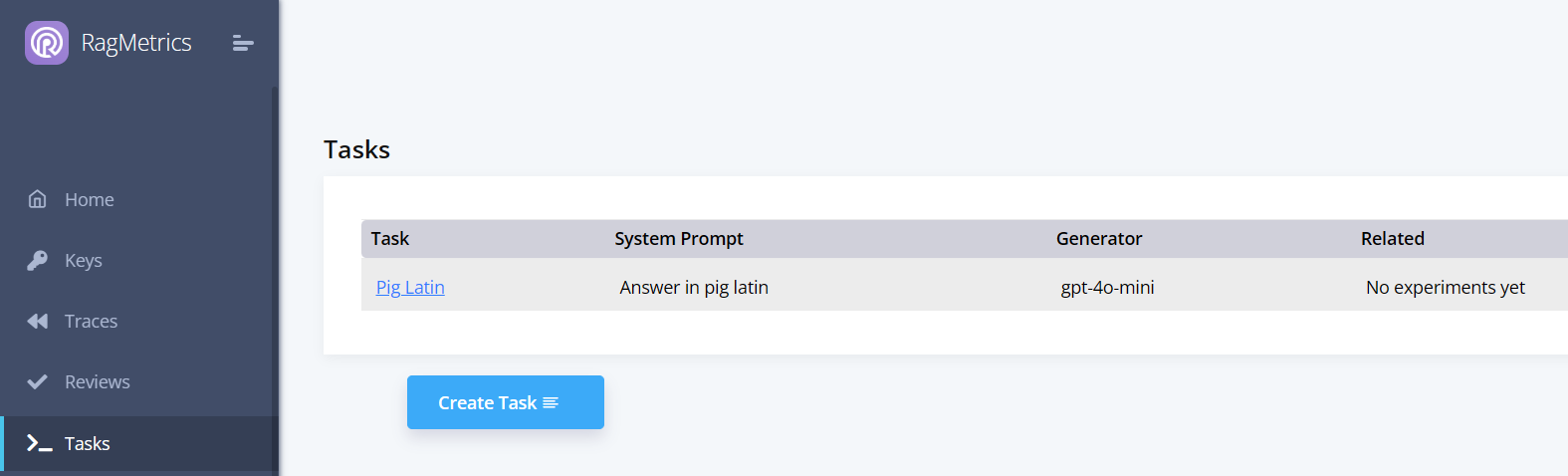The image size is (1568, 476).
Task: Click the RagMetrics purple logo icon
Action: [x=47, y=43]
